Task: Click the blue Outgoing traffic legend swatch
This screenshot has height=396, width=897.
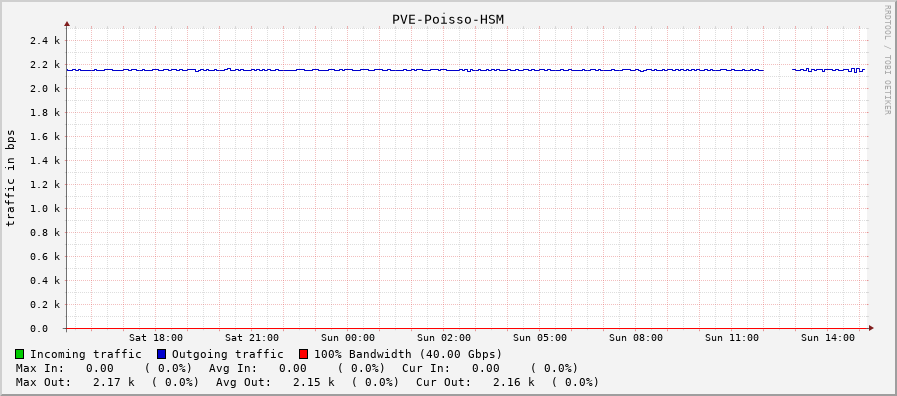Action: click(x=161, y=354)
